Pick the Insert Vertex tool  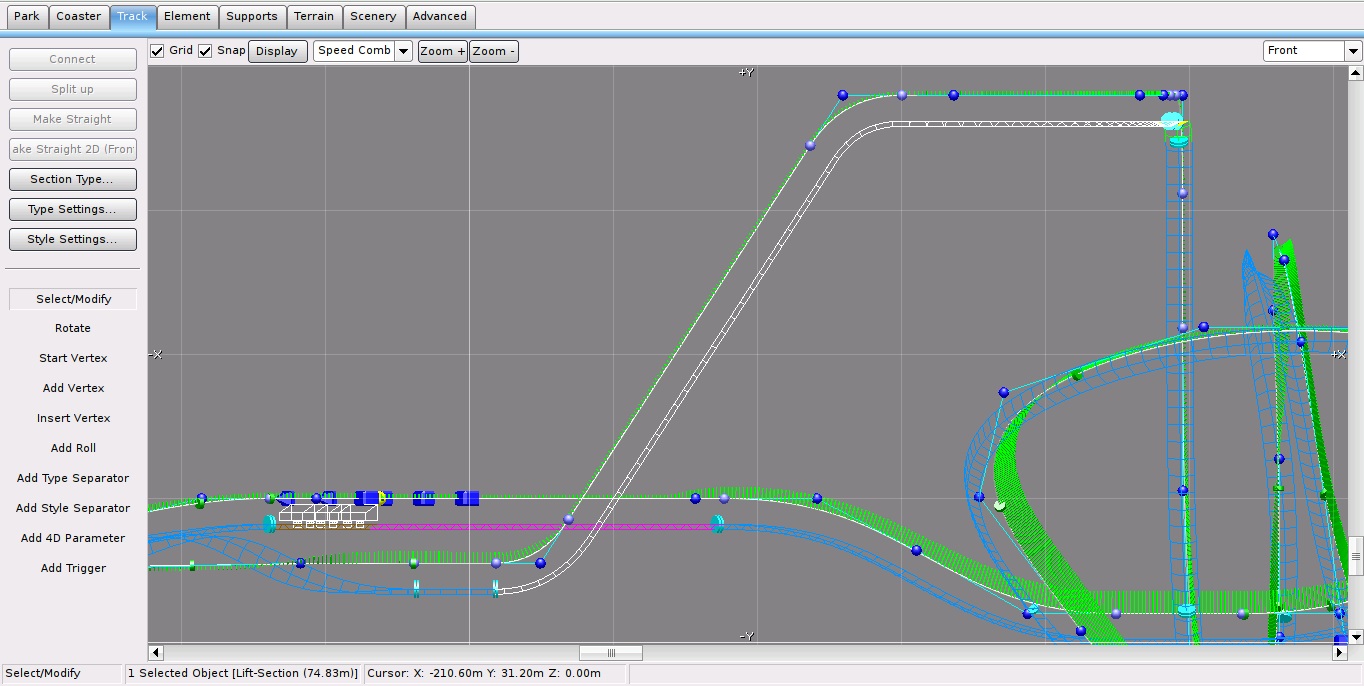(x=73, y=418)
